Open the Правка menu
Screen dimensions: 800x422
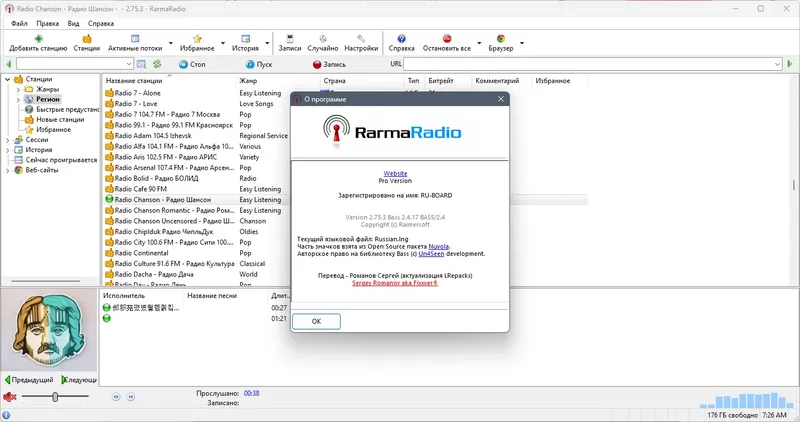(x=47, y=23)
